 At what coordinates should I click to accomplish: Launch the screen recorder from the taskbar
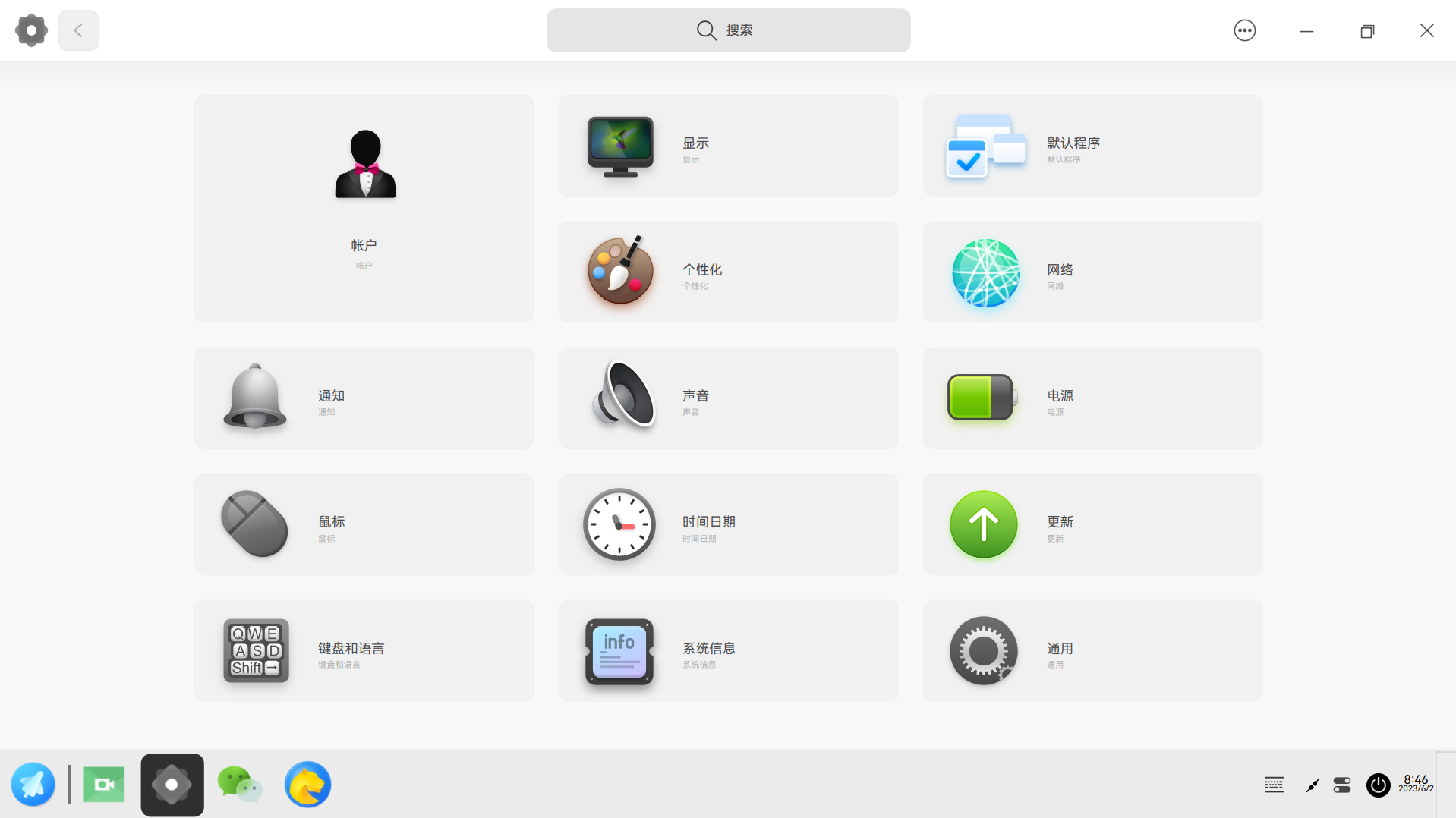[x=103, y=784]
